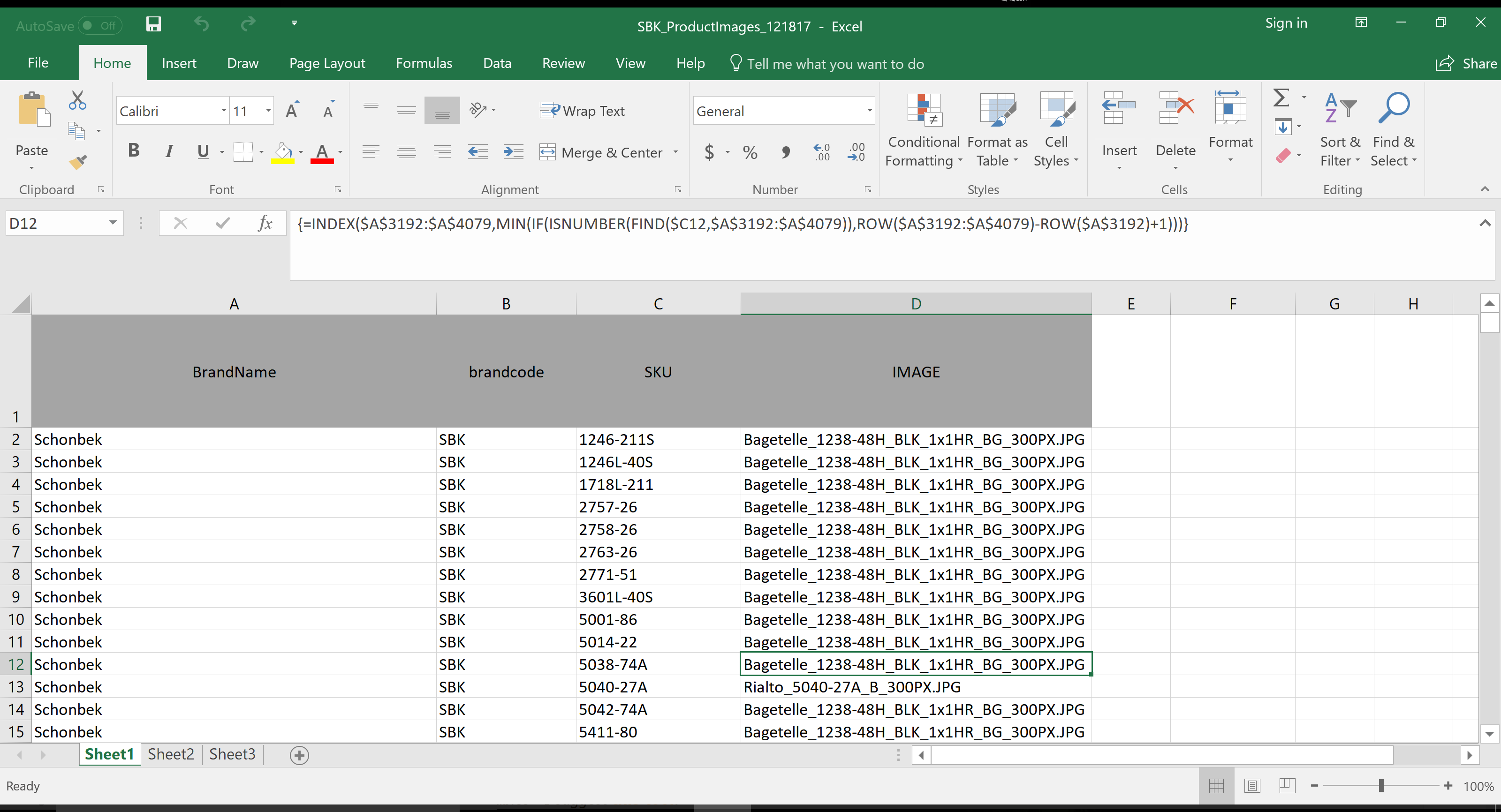
Task: Click Decrease Decimal icon
Action: (x=857, y=153)
